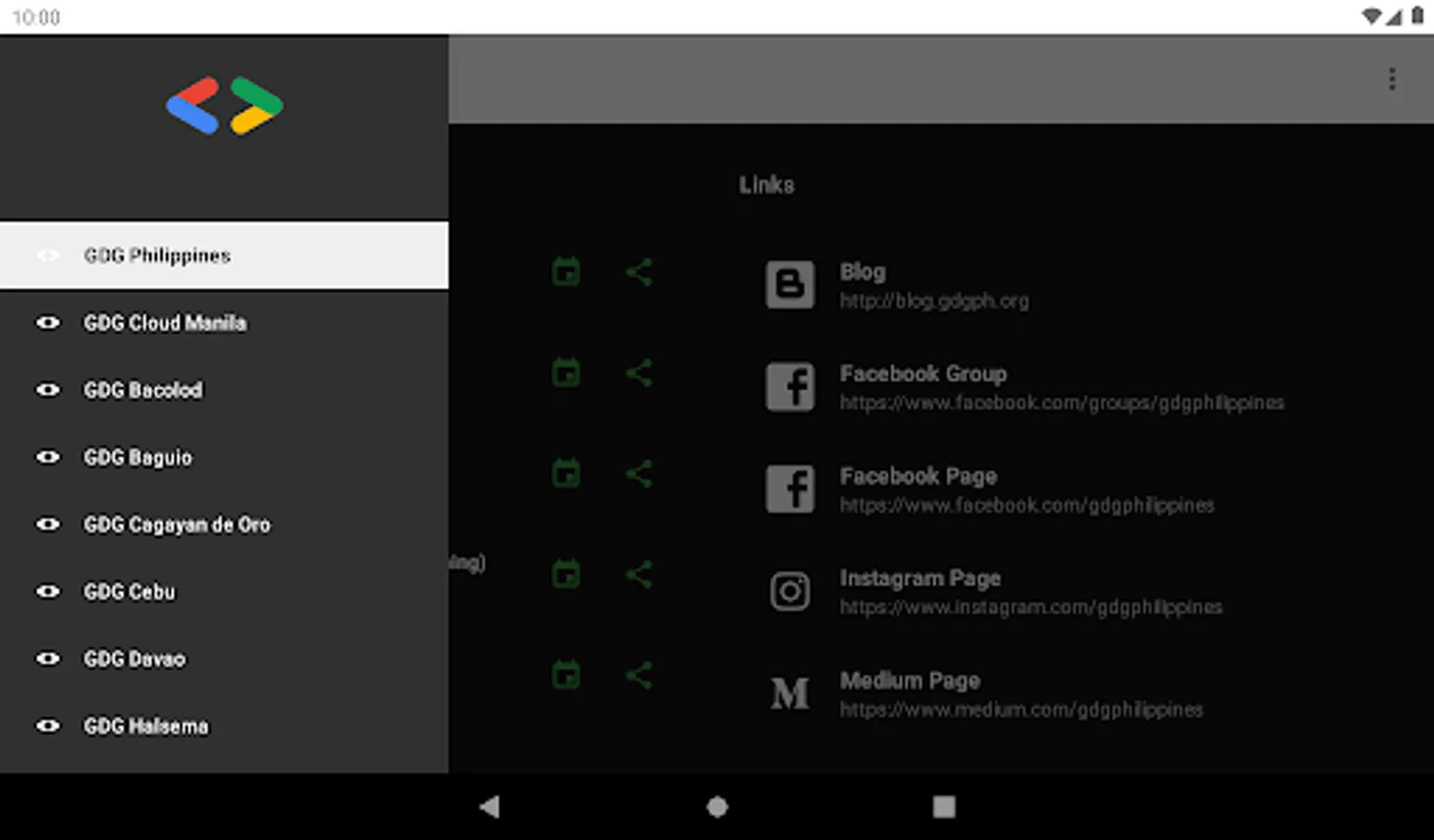
Task: Tap the GDG logo in drawer header
Action: (x=224, y=105)
